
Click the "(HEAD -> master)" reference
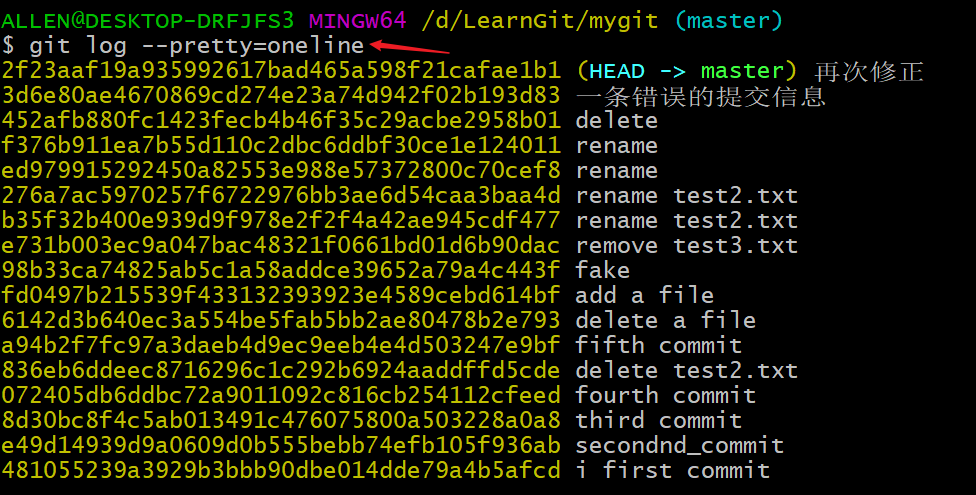click(686, 71)
